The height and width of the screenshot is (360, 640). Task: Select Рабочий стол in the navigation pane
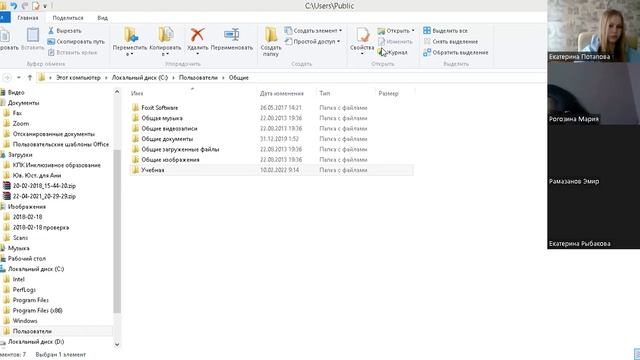coord(27,258)
